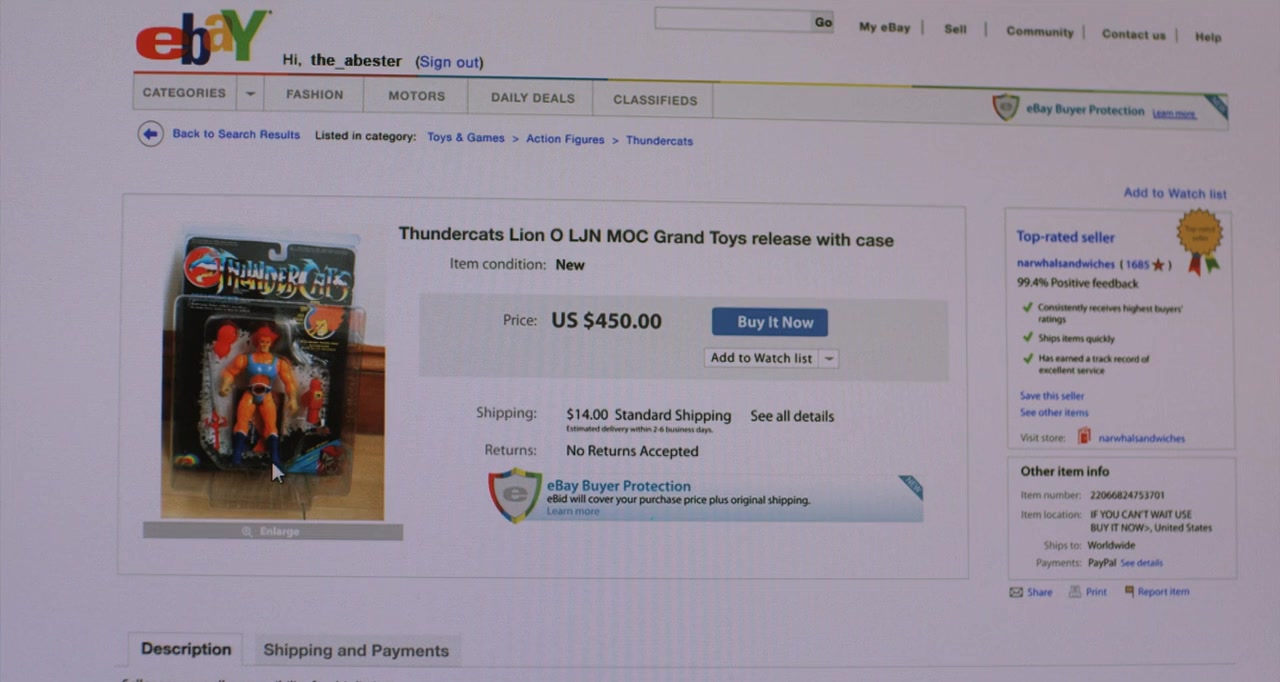Click the Report item flag icon
This screenshot has width=1280, height=682.
pos(1129,591)
